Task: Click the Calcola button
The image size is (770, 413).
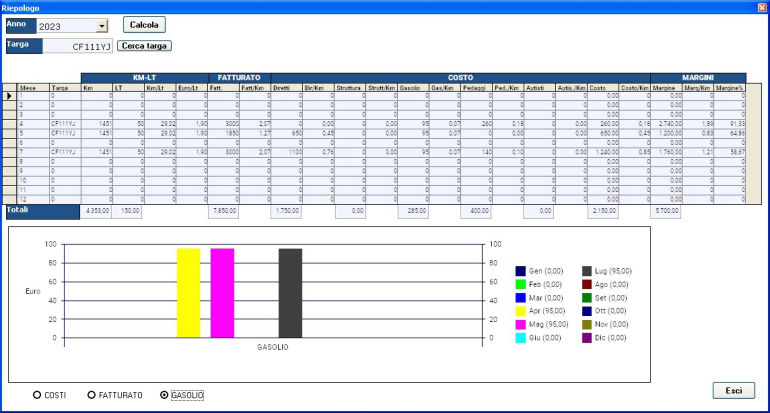Action: click(x=145, y=24)
